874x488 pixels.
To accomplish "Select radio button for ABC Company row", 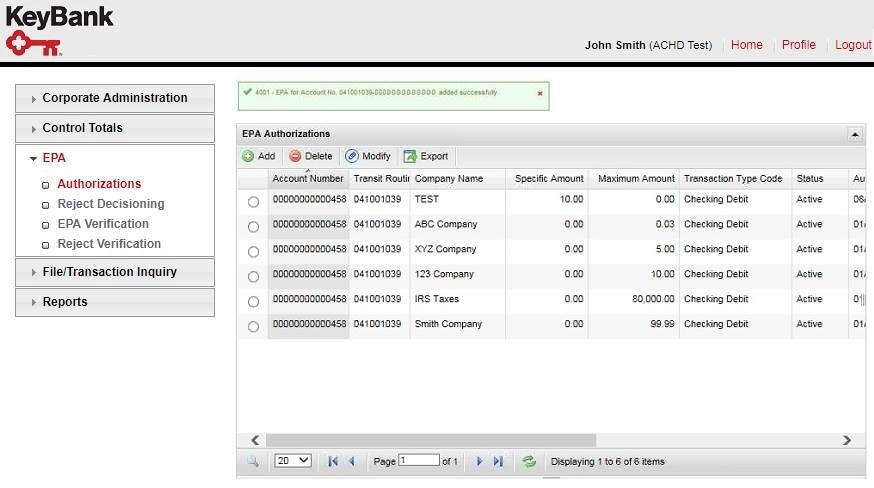I will tap(253, 227).
